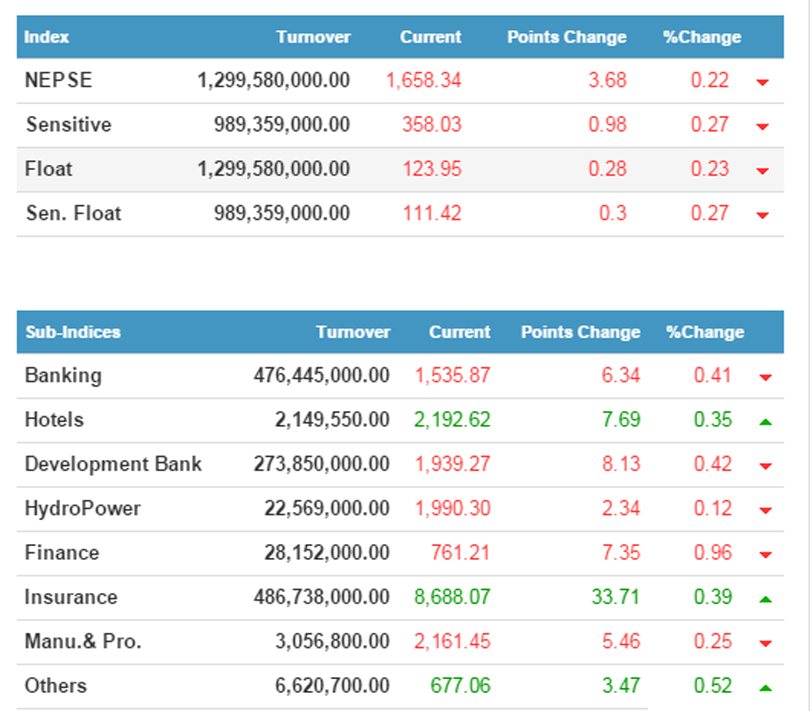The image size is (810, 711).
Task: Click the red down arrow for HydroPower
Action: click(x=764, y=511)
